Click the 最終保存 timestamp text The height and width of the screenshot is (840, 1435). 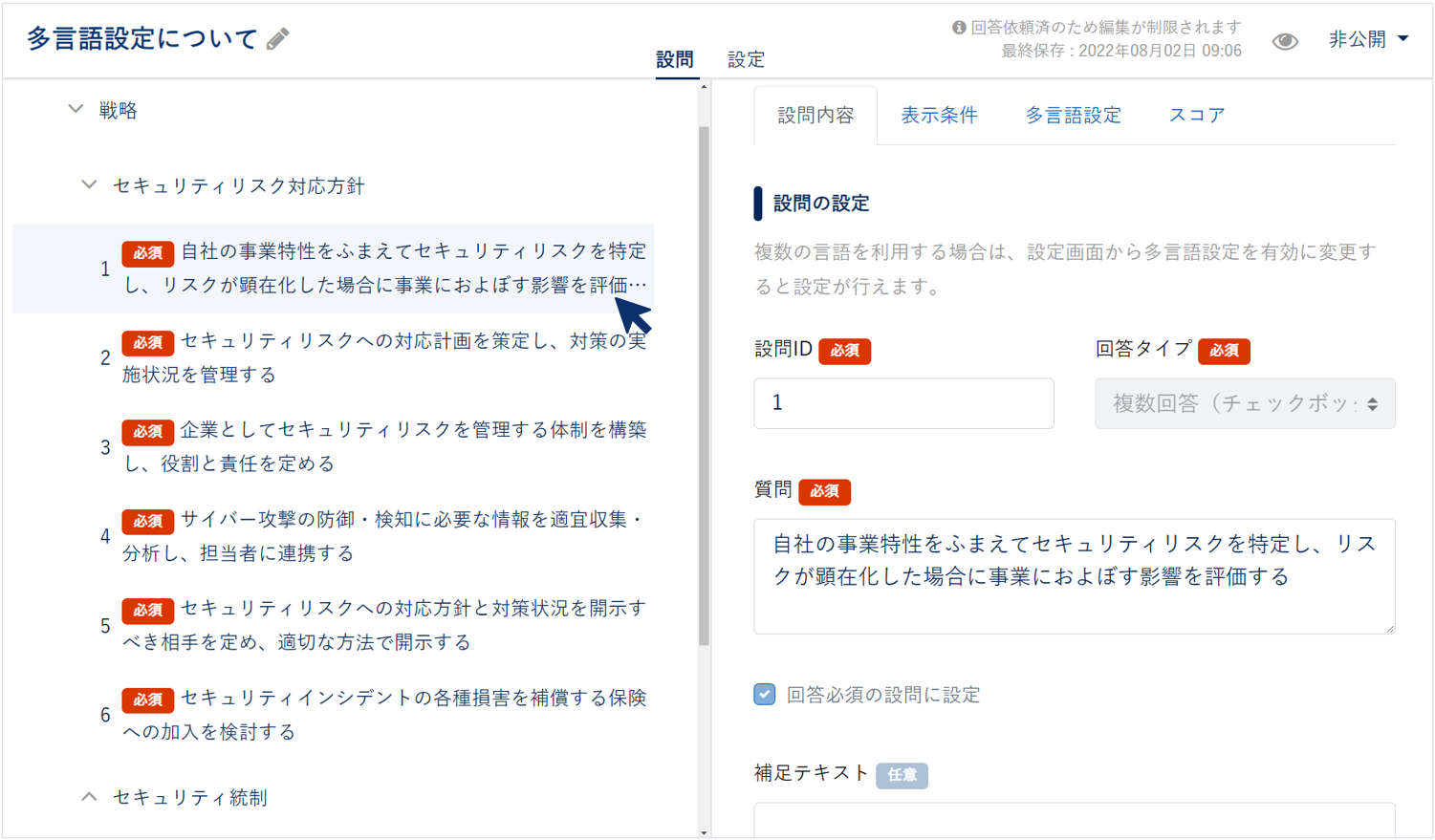click(1121, 51)
